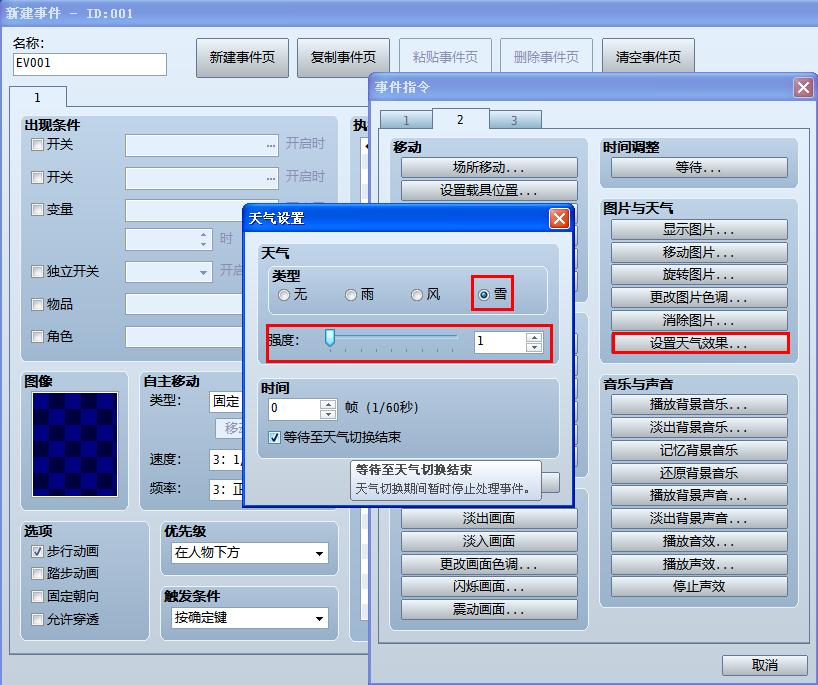Screen dimensions: 818x685
Task: Click 记忆背景音乐 button
Action: pyautogui.click(x=699, y=450)
